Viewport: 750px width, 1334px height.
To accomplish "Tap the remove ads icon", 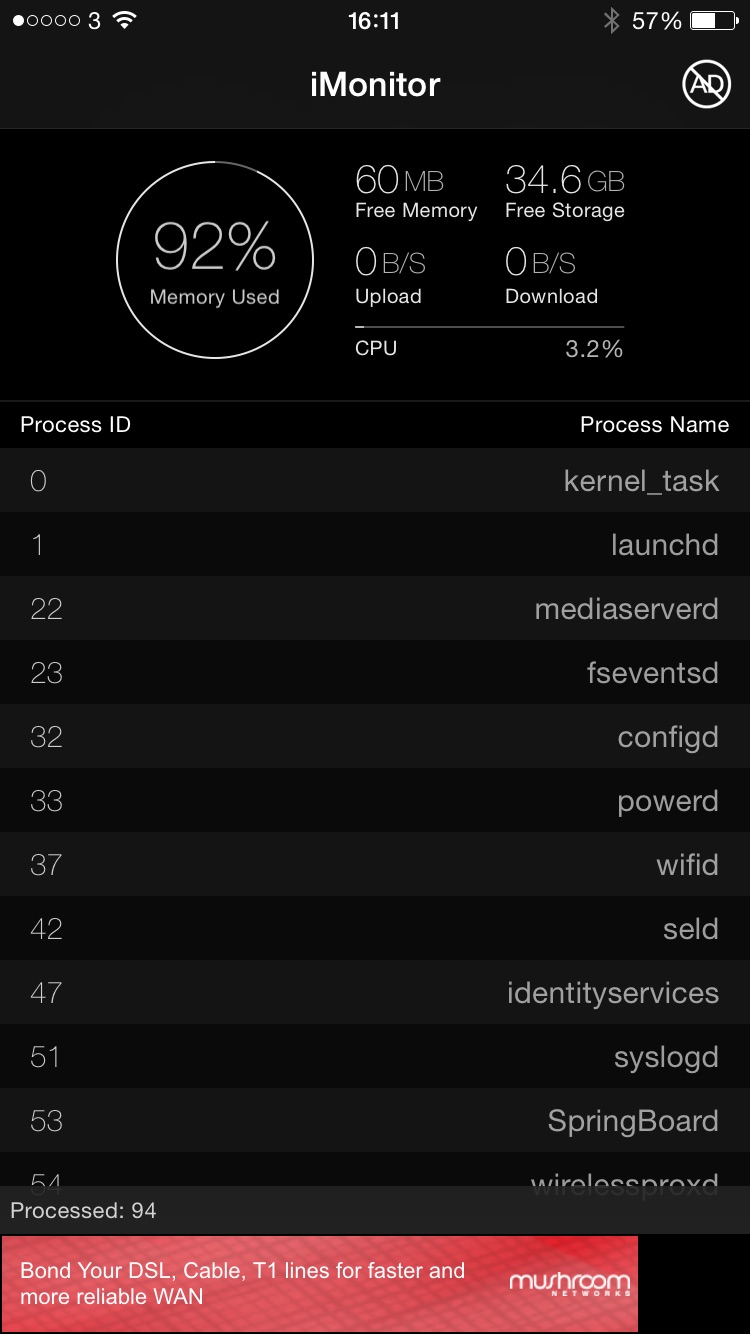I will 706,84.
